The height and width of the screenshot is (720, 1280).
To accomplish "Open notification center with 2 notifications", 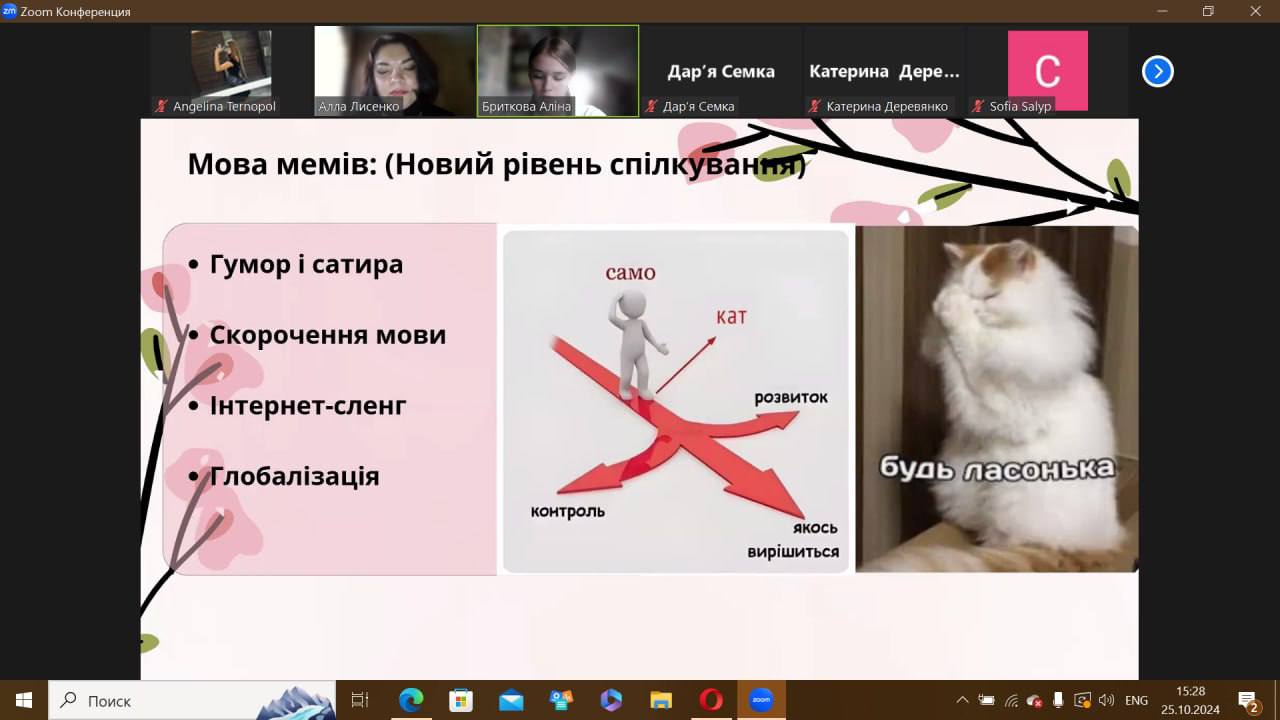I will click(1248, 700).
